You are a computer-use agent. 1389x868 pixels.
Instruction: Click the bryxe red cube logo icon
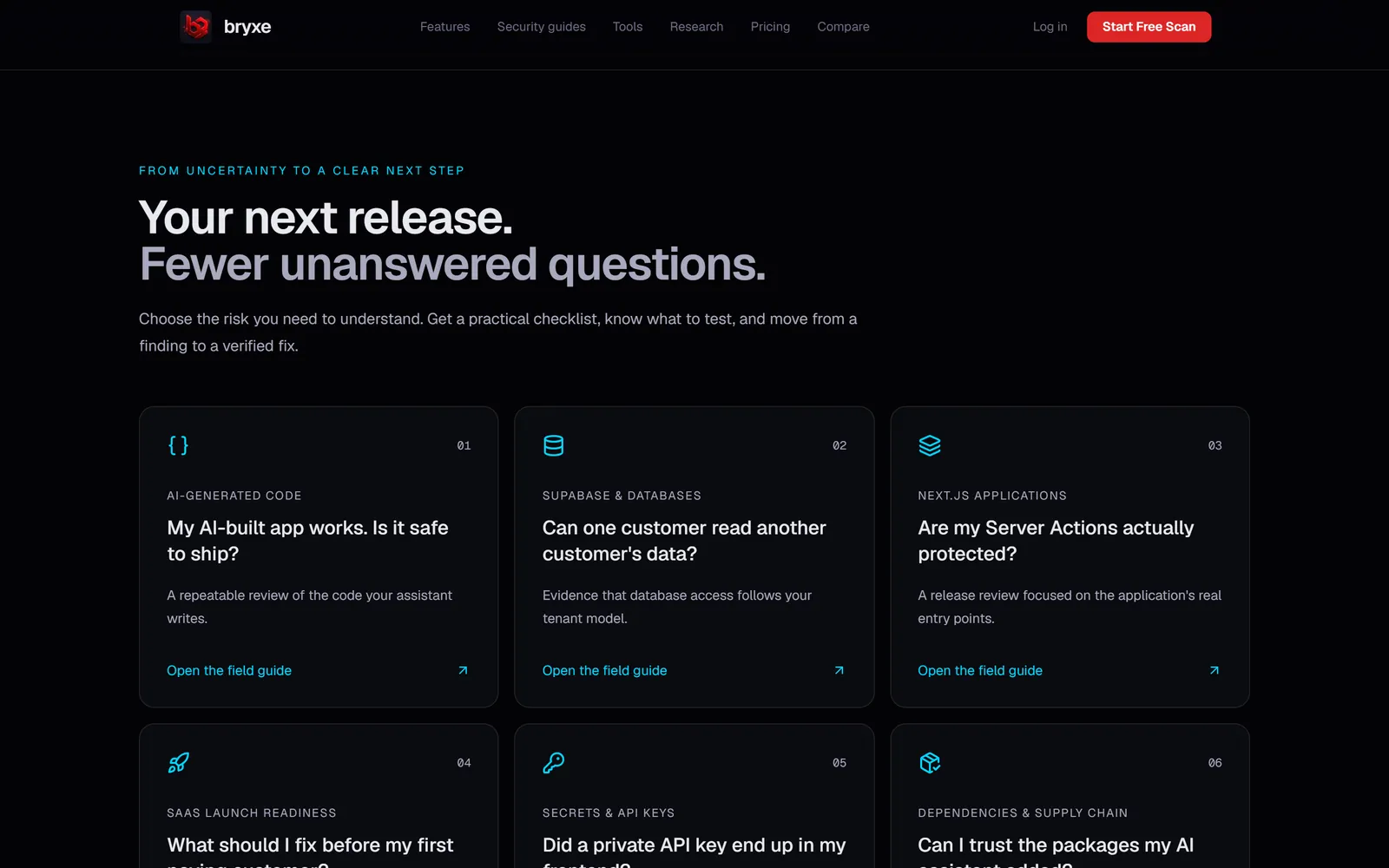(195, 27)
